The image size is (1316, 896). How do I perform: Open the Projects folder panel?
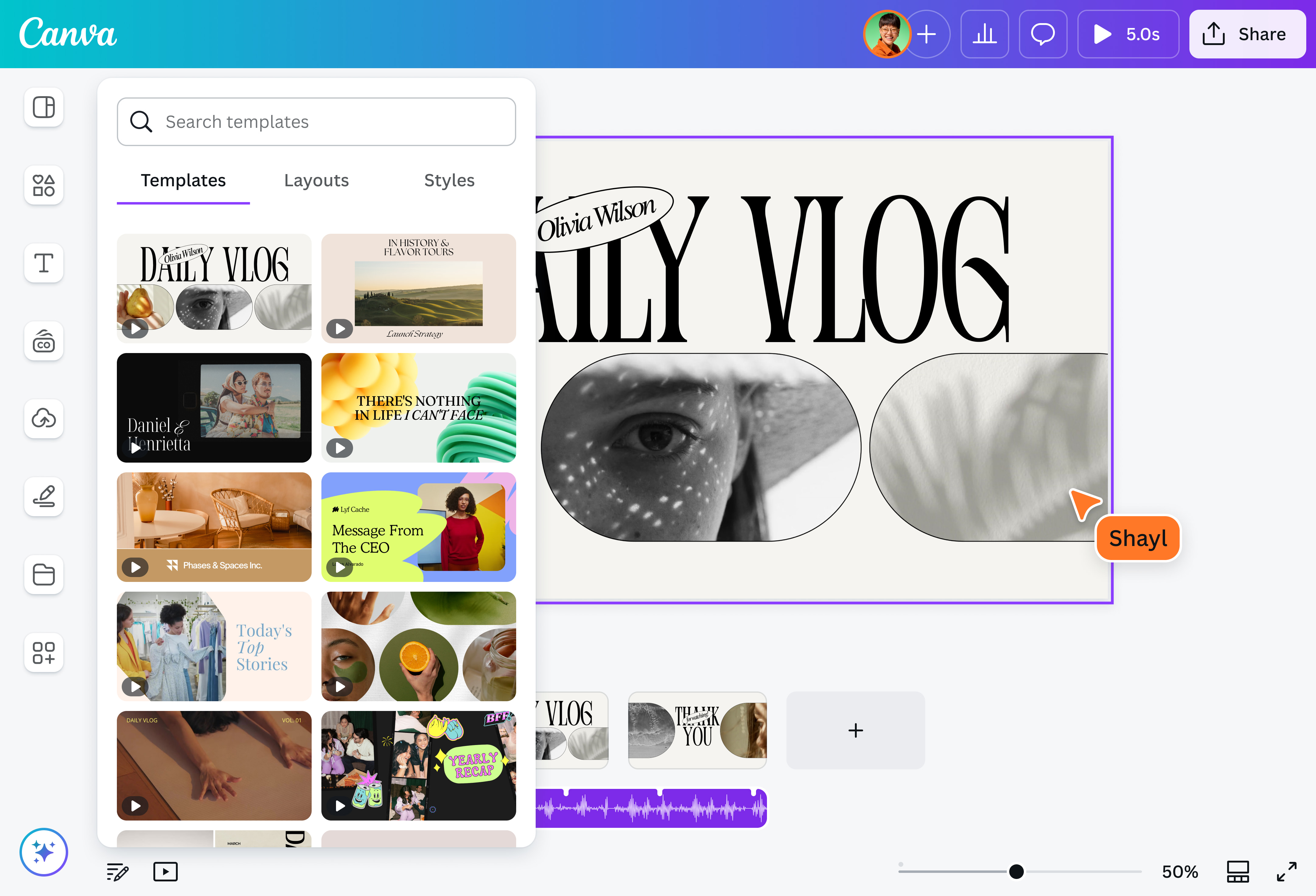click(44, 575)
